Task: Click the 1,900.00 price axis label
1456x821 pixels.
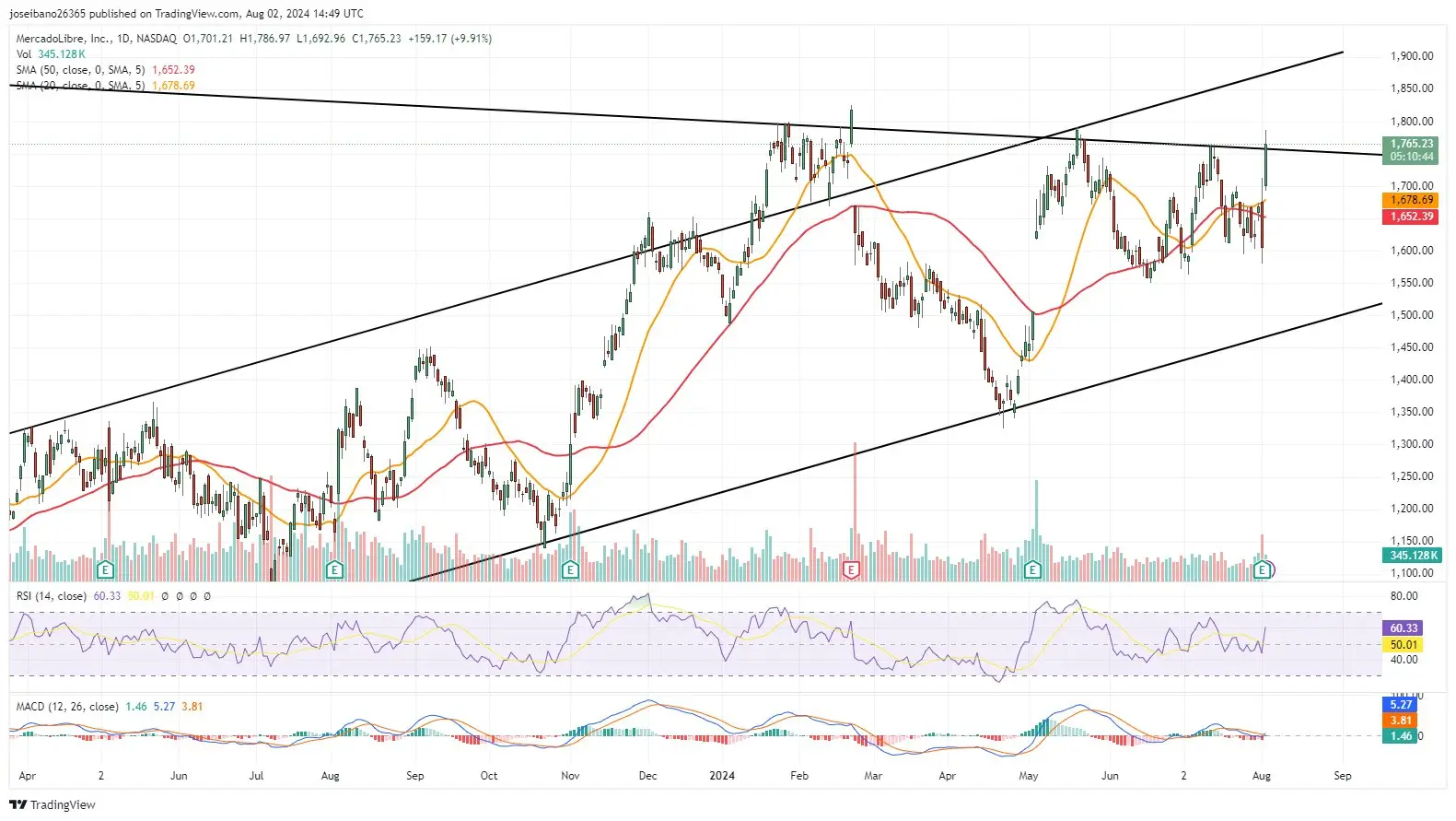Action: (x=1411, y=56)
